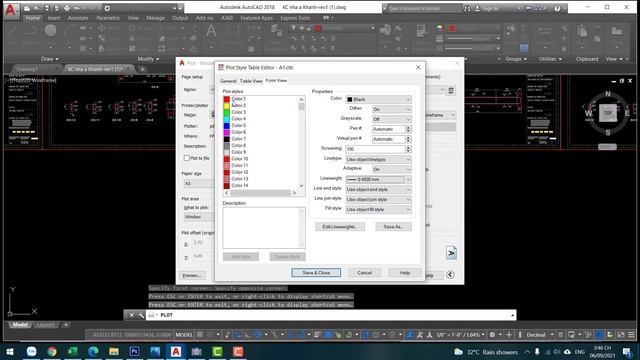This screenshot has height=360, width=640.
Task: Open the Lineweight dropdown
Action: (378, 179)
